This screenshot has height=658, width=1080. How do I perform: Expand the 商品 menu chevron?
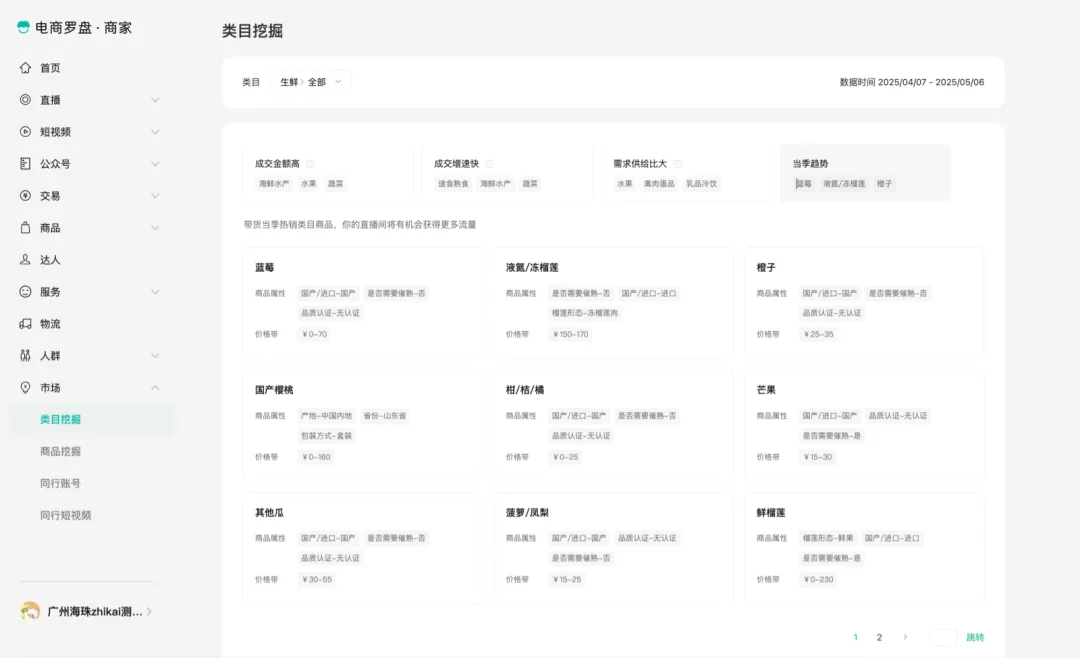pyautogui.click(x=155, y=227)
